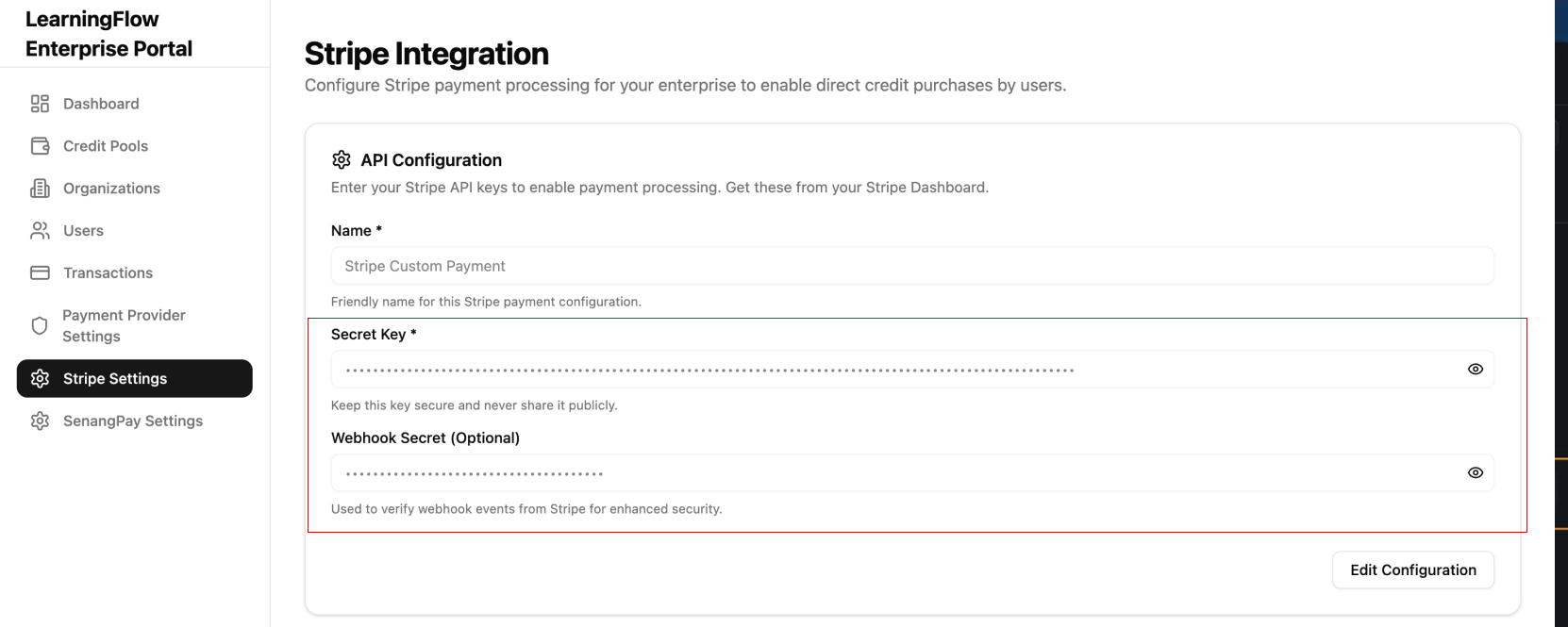This screenshot has width=1568, height=627.
Task: Click the API Configuration gear icon
Action: point(341,158)
